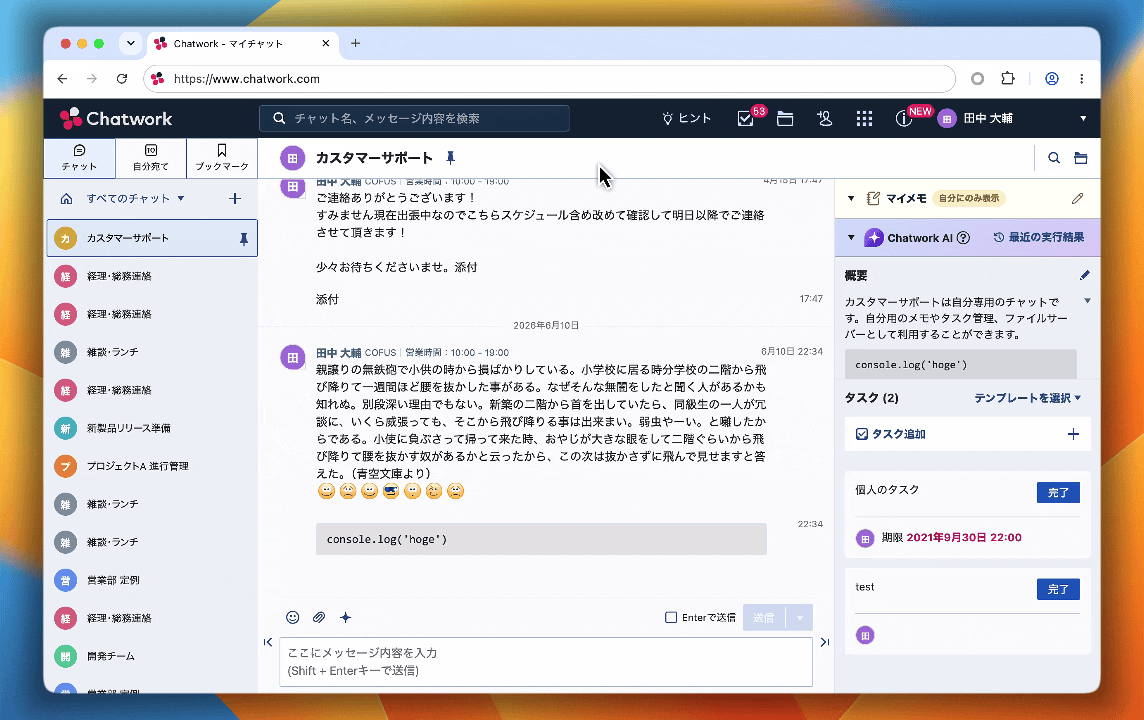
Task: Switch to 自分宛て tab
Action: pyautogui.click(x=150, y=158)
